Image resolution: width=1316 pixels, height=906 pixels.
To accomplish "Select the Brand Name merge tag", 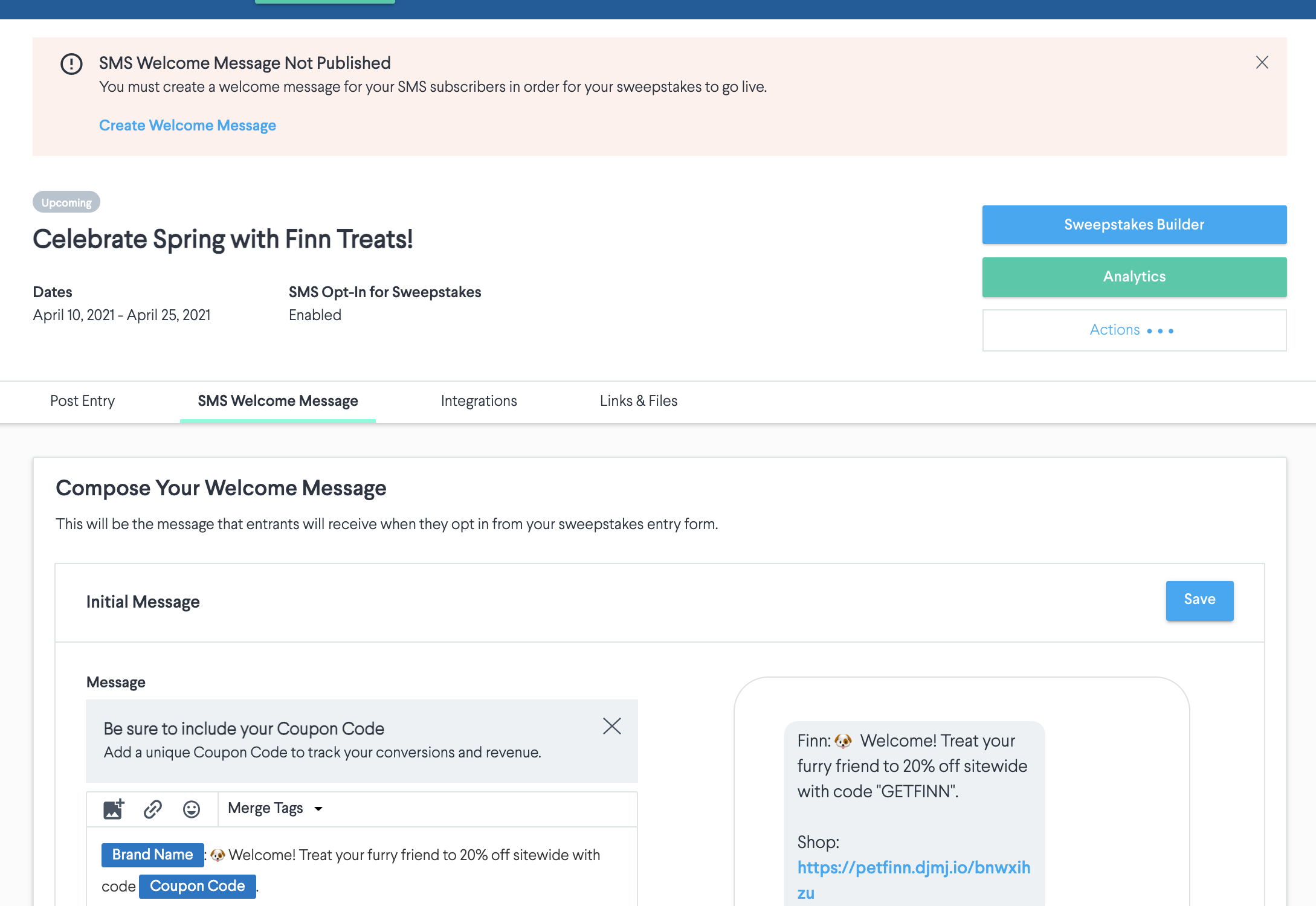I will click(152, 855).
